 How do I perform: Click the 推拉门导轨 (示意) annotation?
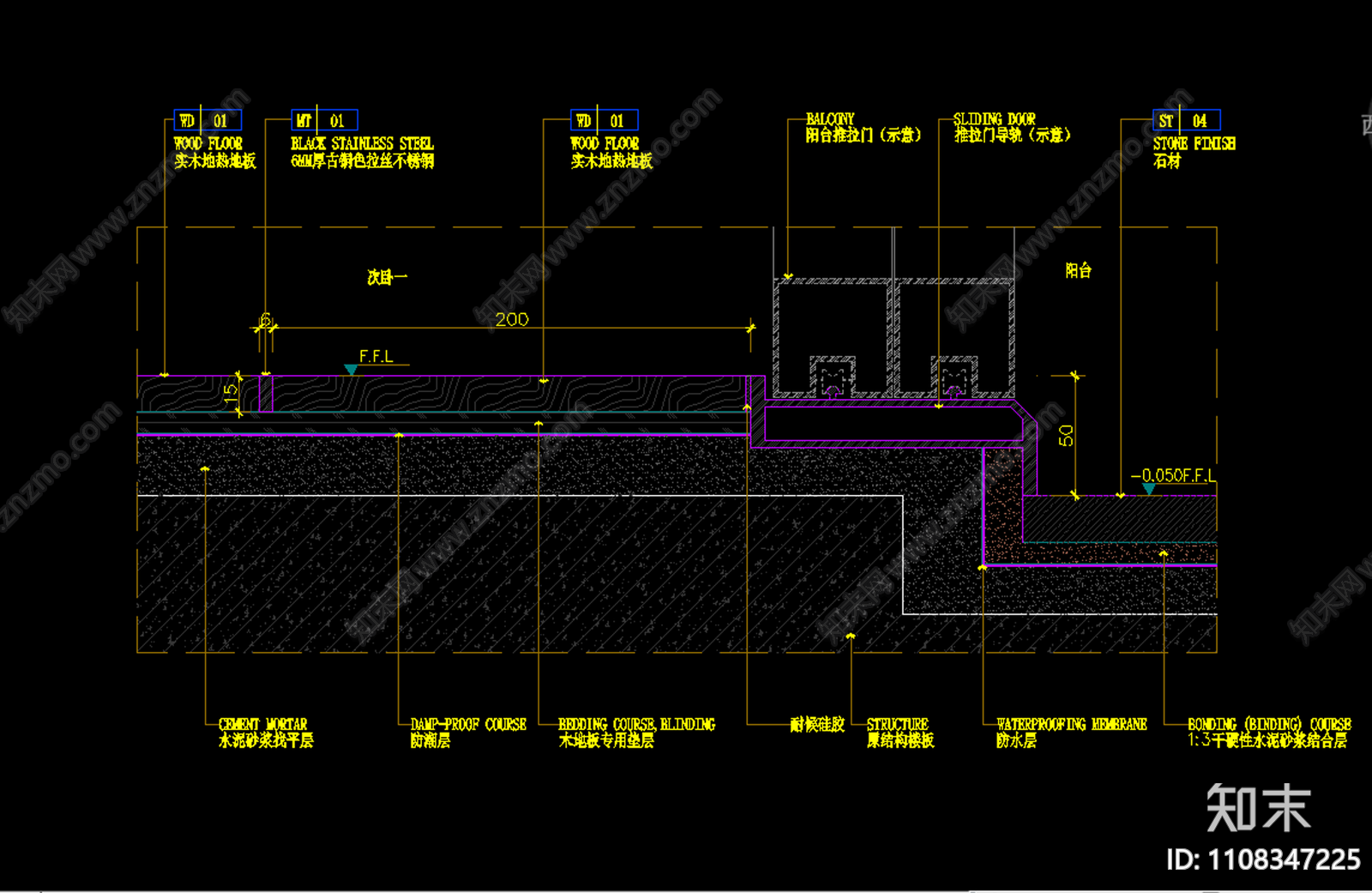click(x=1013, y=135)
